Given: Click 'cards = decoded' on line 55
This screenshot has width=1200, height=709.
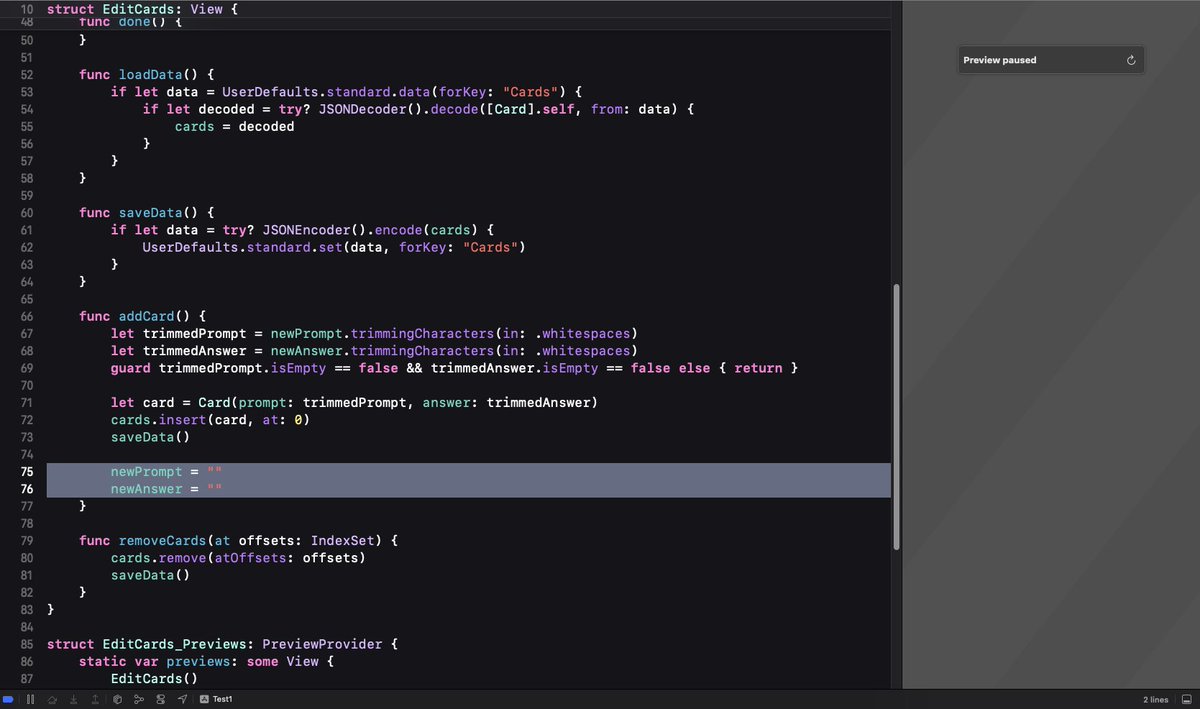Looking at the screenshot, I should 235,127.
